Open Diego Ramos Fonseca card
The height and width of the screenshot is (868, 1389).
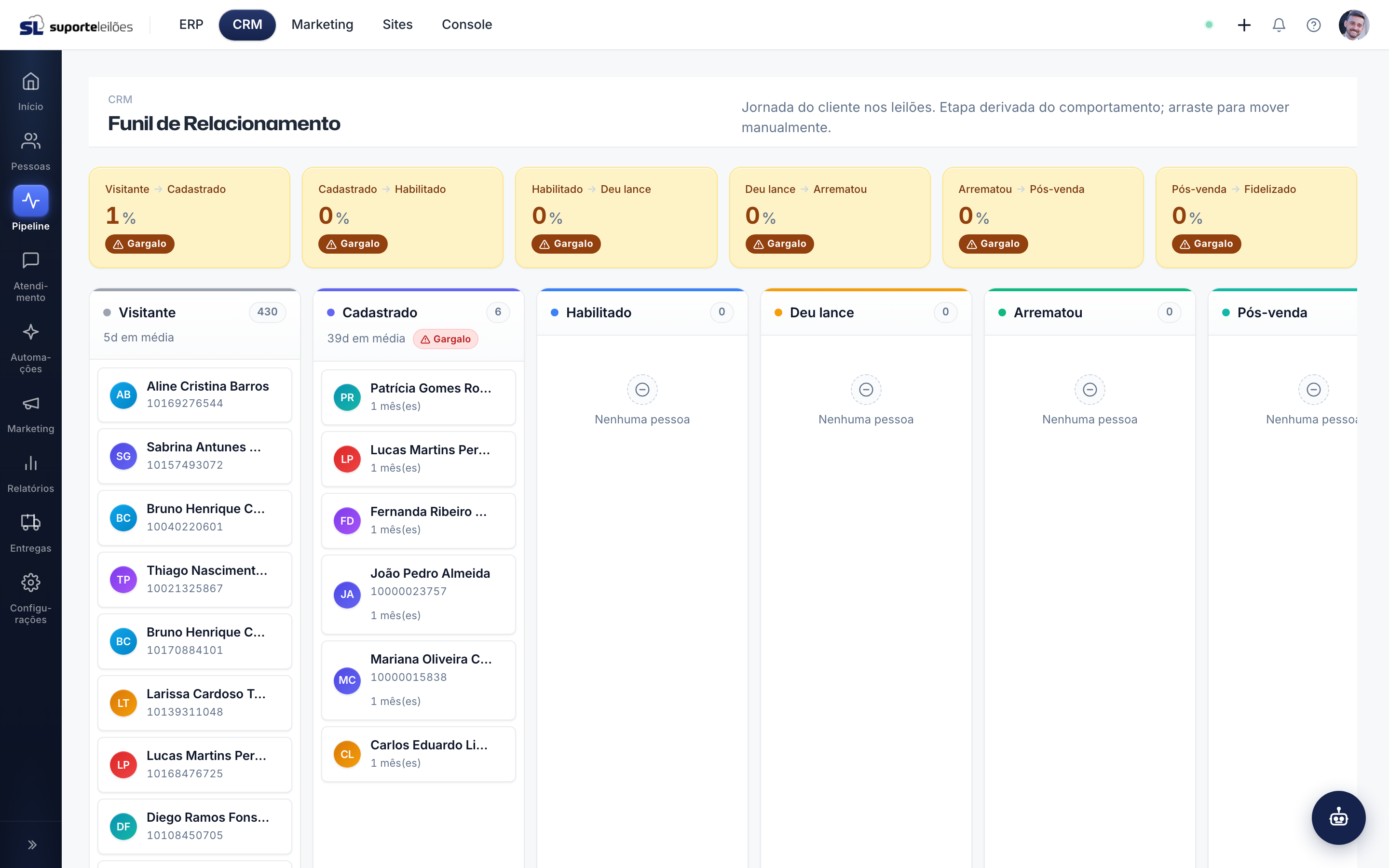click(194, 827)
